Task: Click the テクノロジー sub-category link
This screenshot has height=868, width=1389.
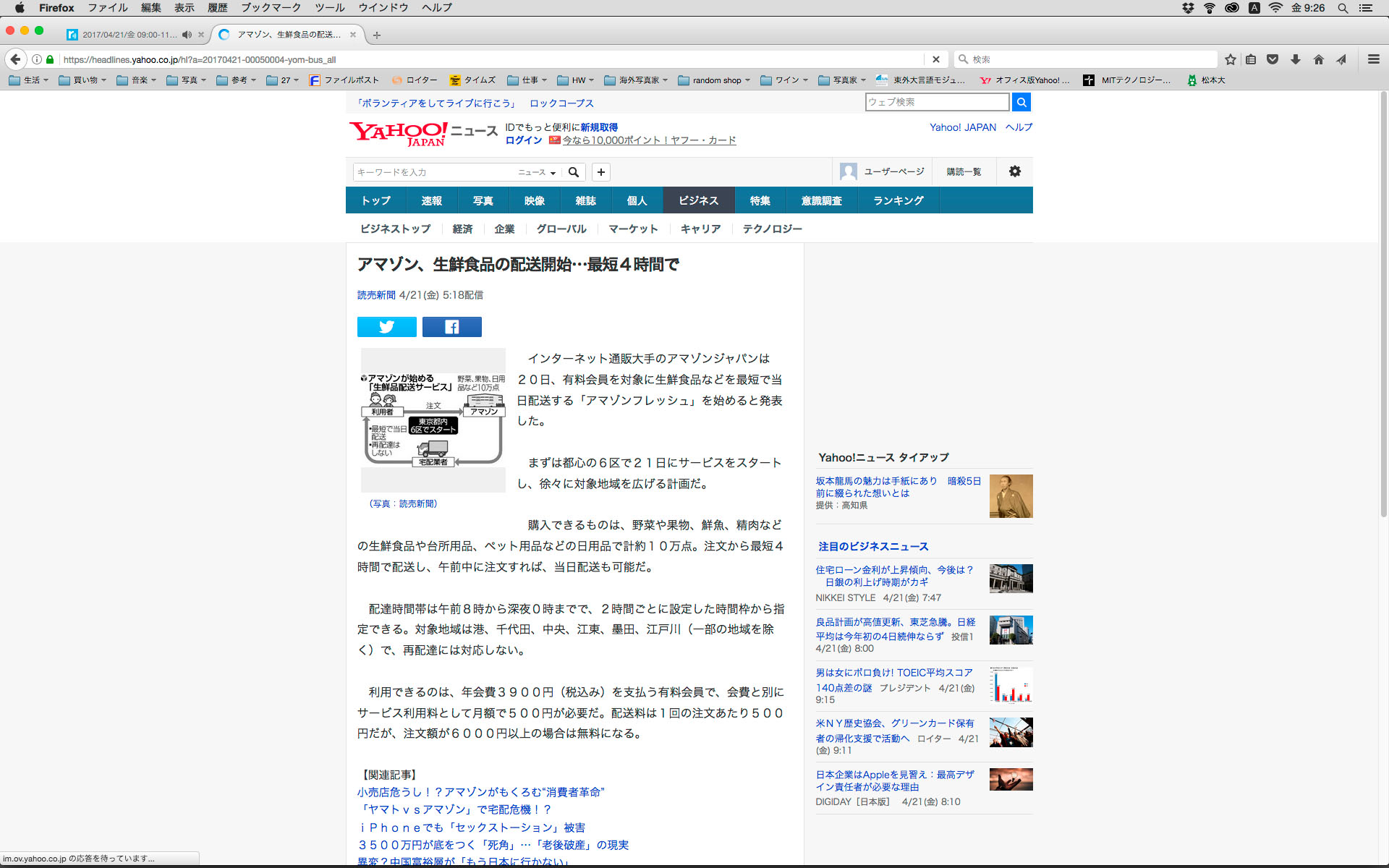Action: point(772,229)
